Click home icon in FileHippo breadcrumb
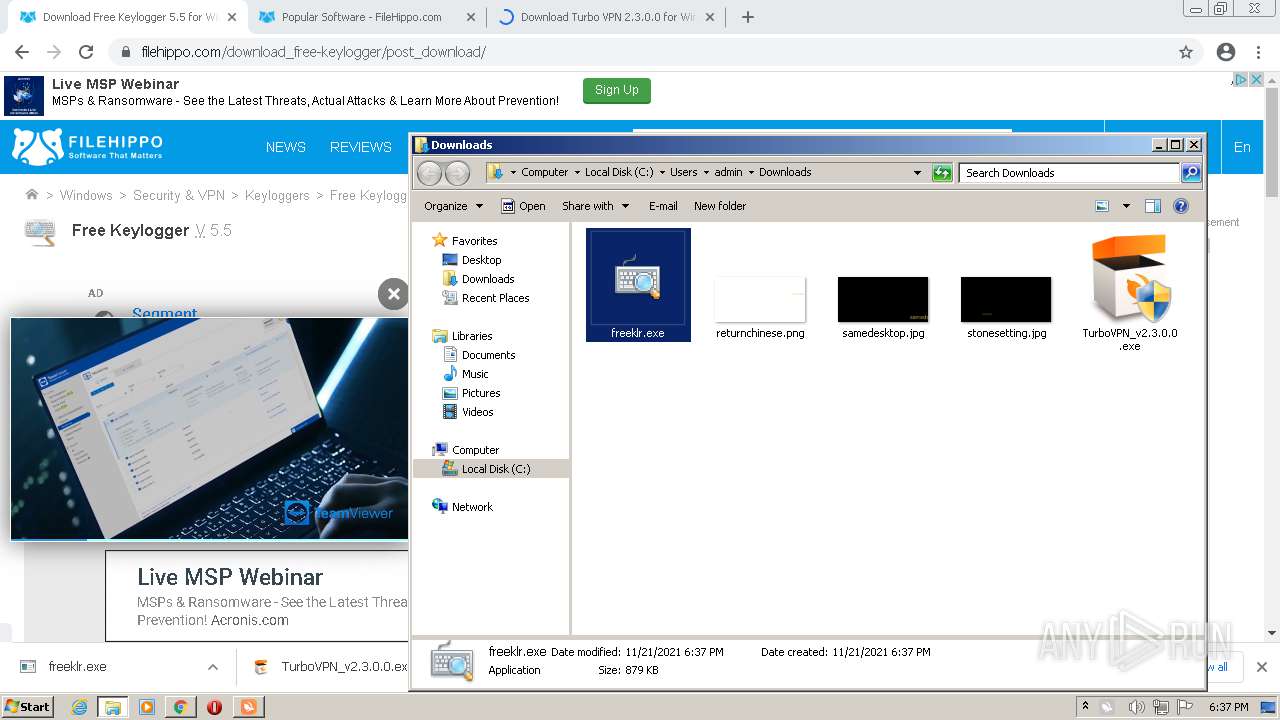Image resolution: width=1280 pixels, height=720 pixels. pyautogui.click(x=32, y=195)
